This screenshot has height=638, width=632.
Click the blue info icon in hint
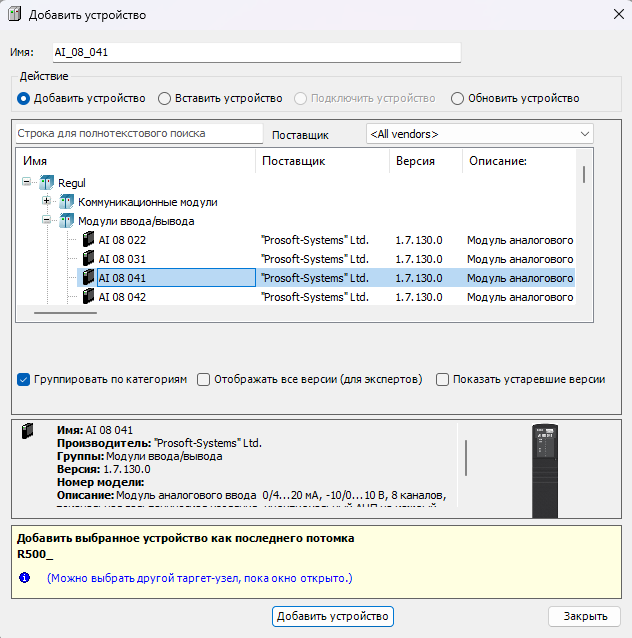[x=25, y=578]
